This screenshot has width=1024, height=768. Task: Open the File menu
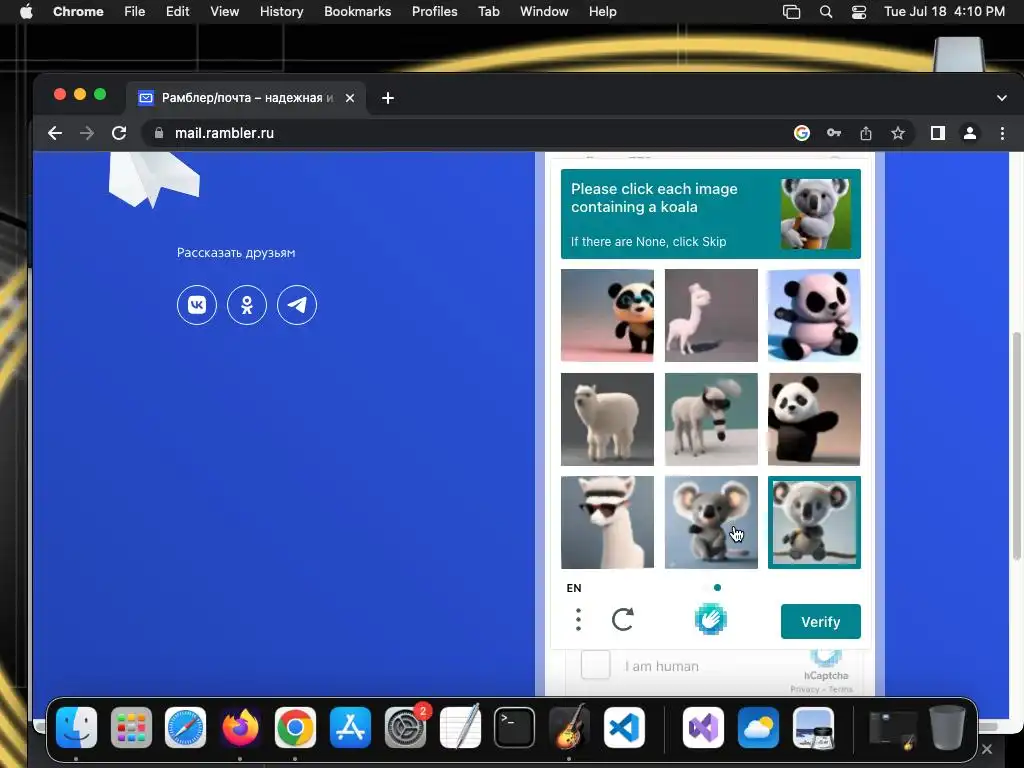click(135, 12)
